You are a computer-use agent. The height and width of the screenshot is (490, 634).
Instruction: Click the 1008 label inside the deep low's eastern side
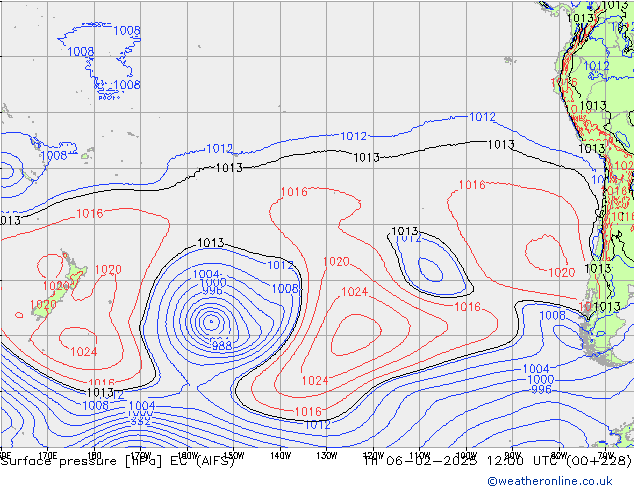[x=285, y=289]
